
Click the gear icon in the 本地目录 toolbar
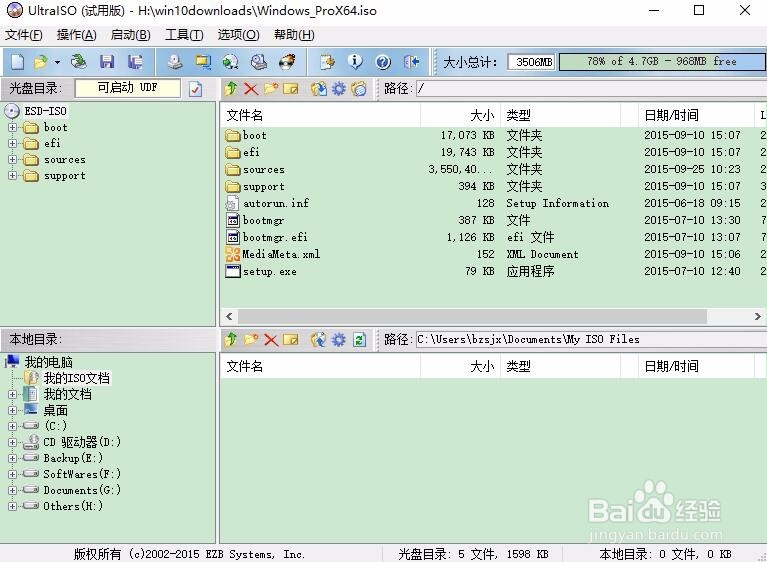coord(338,339)
